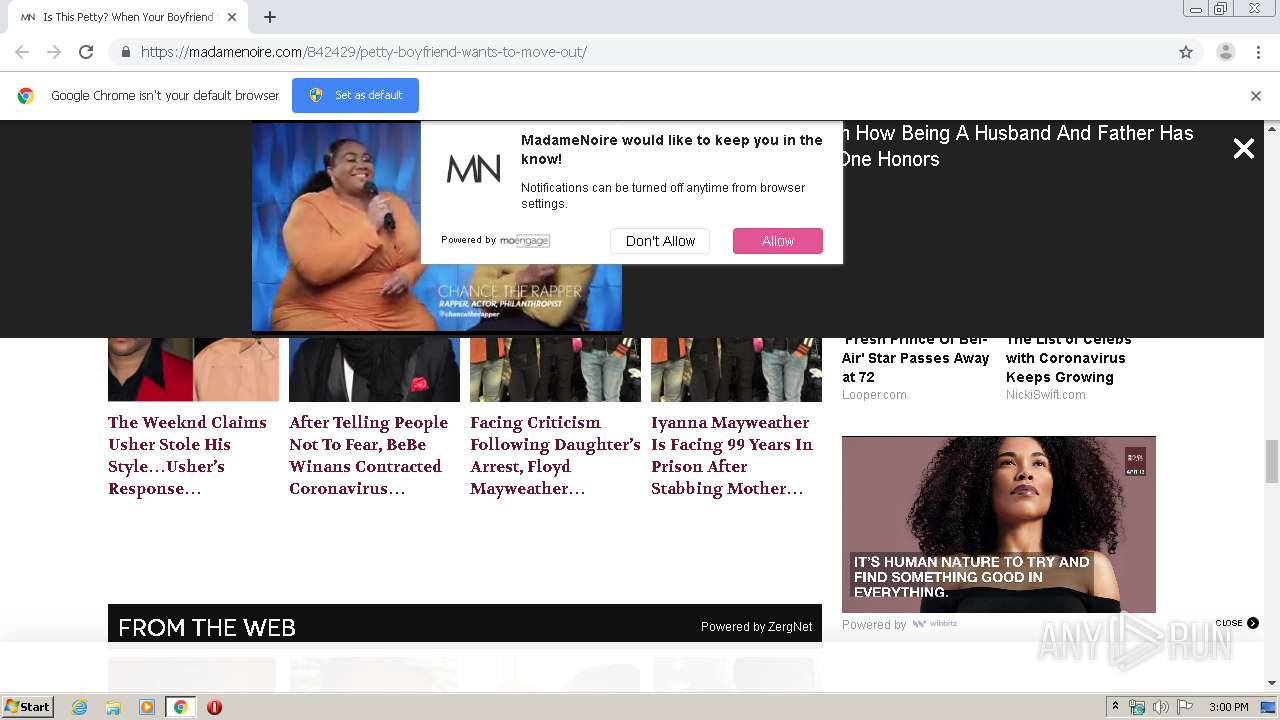1280x720 pixels.
Task: Click the Human Nature video ad
Action: tap(998, 524)
